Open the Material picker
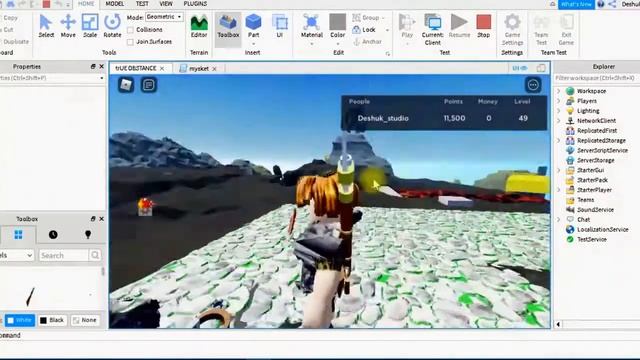The image size is (640, 360). click(x=311, y=26)
